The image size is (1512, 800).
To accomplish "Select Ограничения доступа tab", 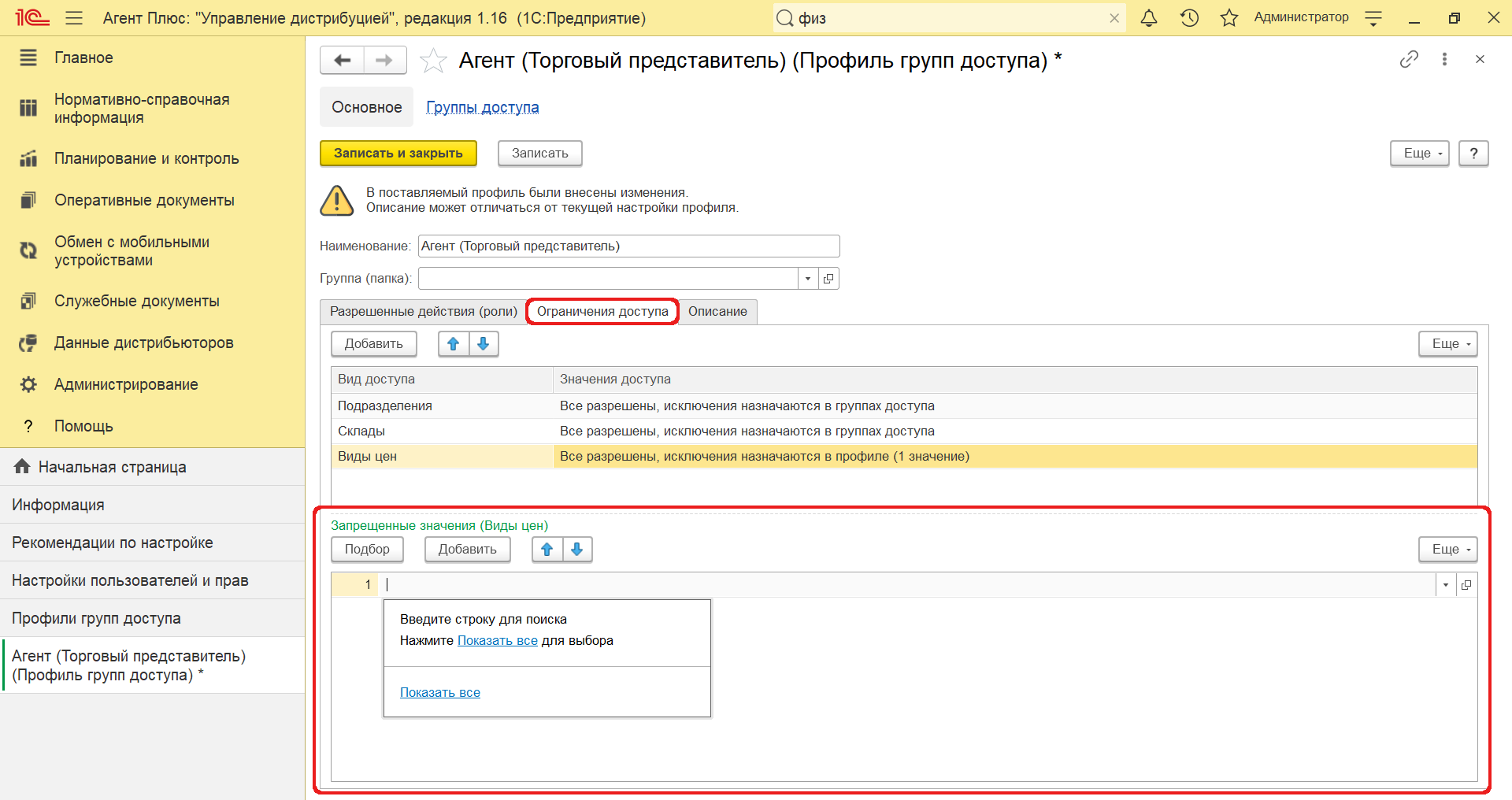I will point(602,311).
